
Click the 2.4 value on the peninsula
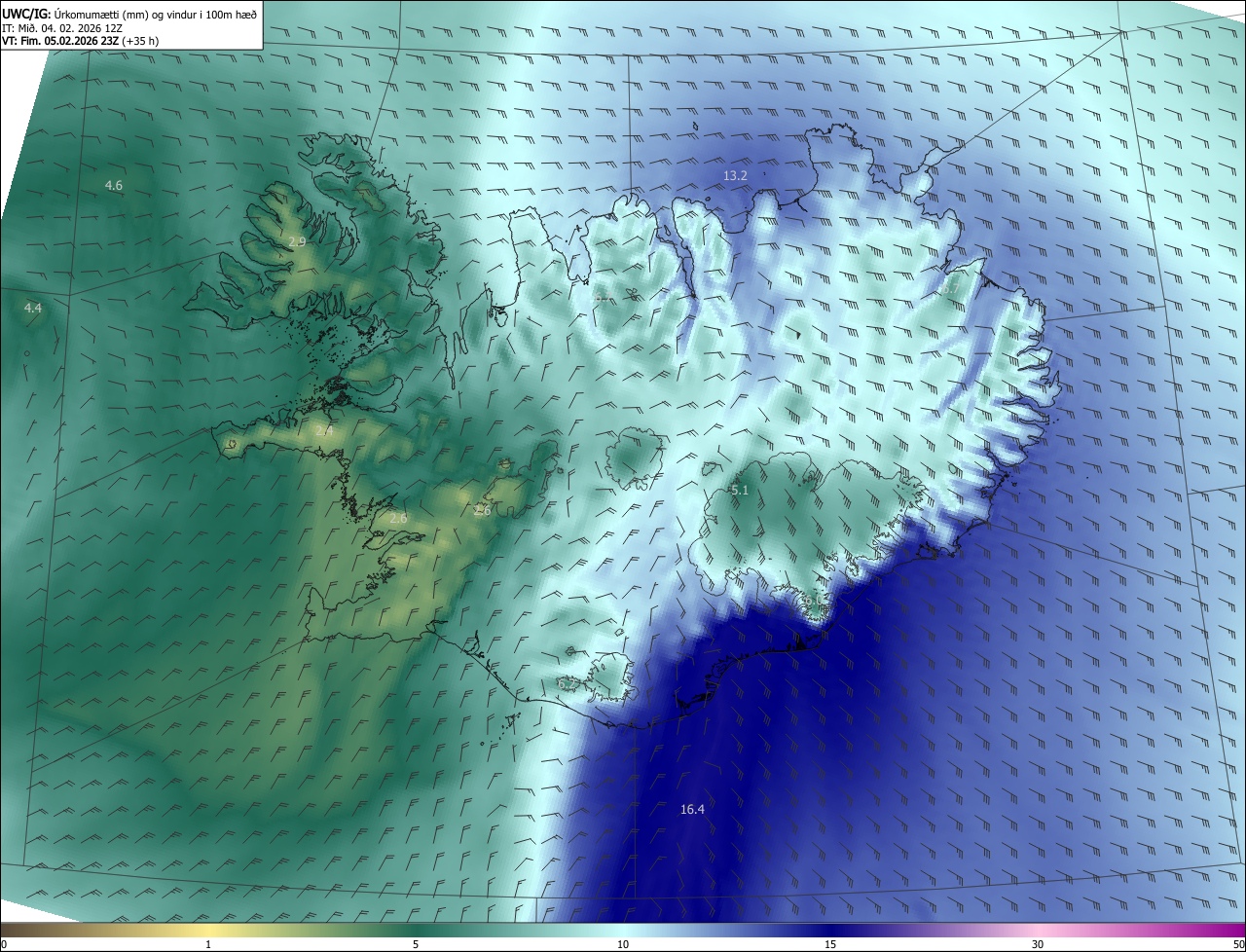coord(324,429)
